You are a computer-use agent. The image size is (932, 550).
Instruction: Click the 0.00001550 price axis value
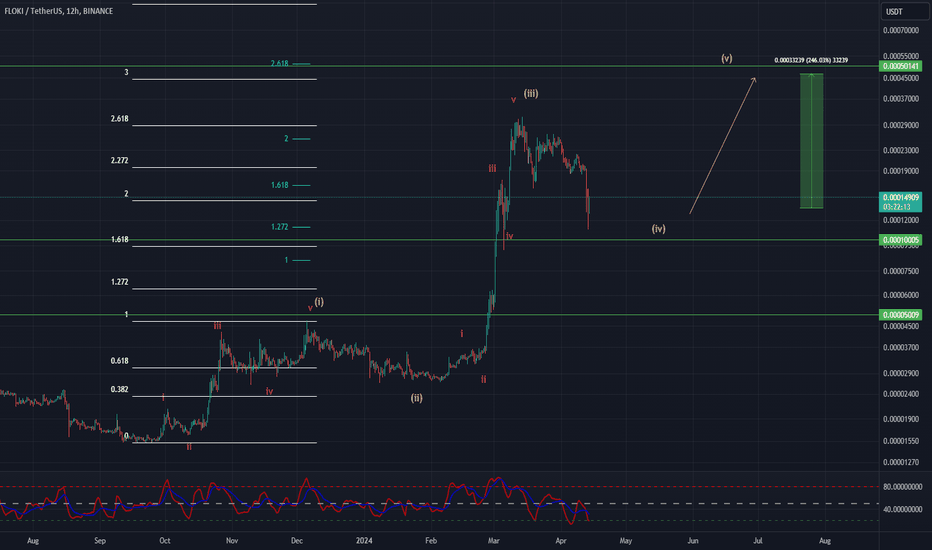tap(900, 441)
